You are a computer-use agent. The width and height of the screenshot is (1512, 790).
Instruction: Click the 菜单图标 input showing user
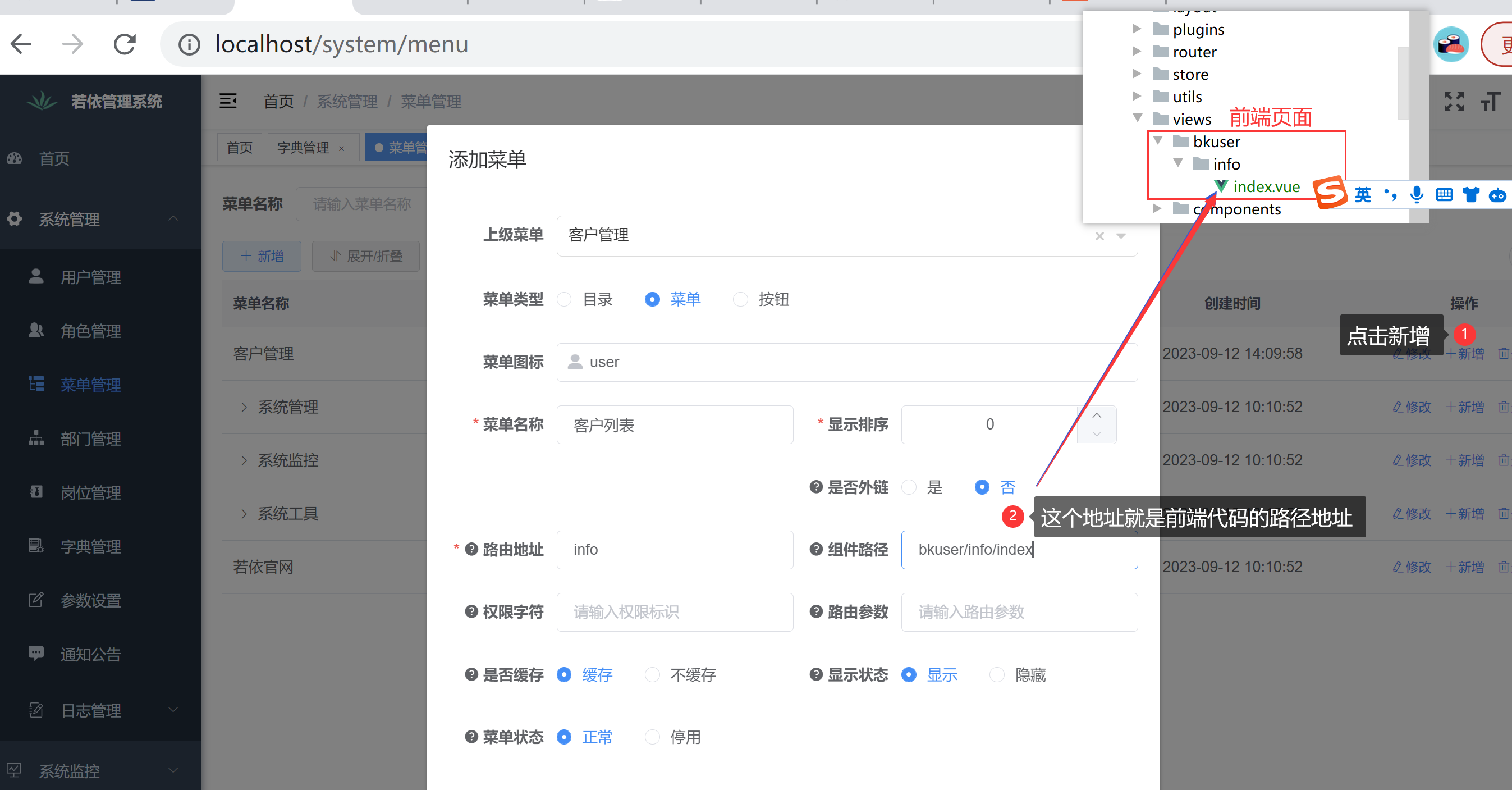pos(847,362)
